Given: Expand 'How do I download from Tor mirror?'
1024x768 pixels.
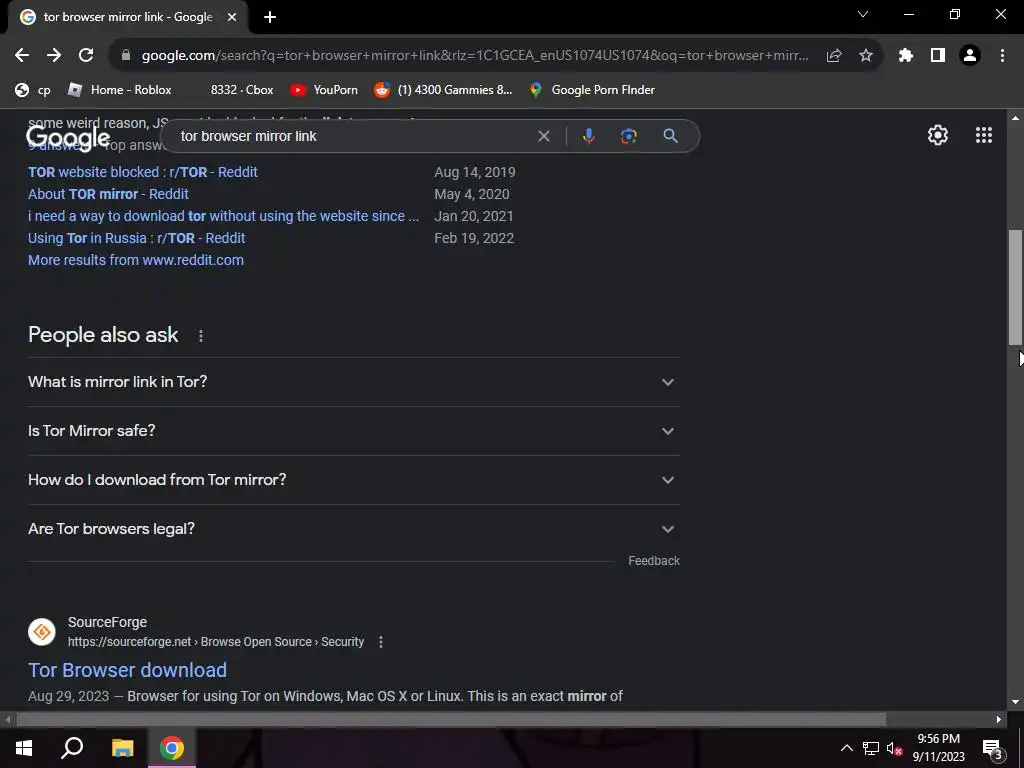Looking at the screenshot, I should 354,480.
